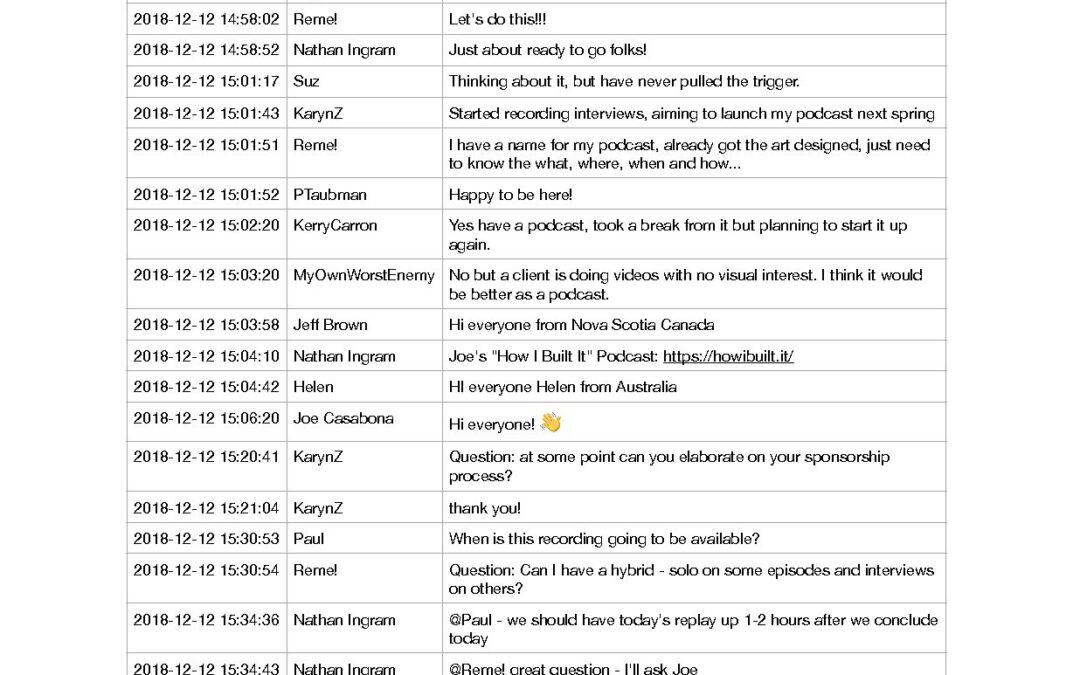Select the KerryCarron username
This screenshot has height=675, width=1080.
coord(335,226)
